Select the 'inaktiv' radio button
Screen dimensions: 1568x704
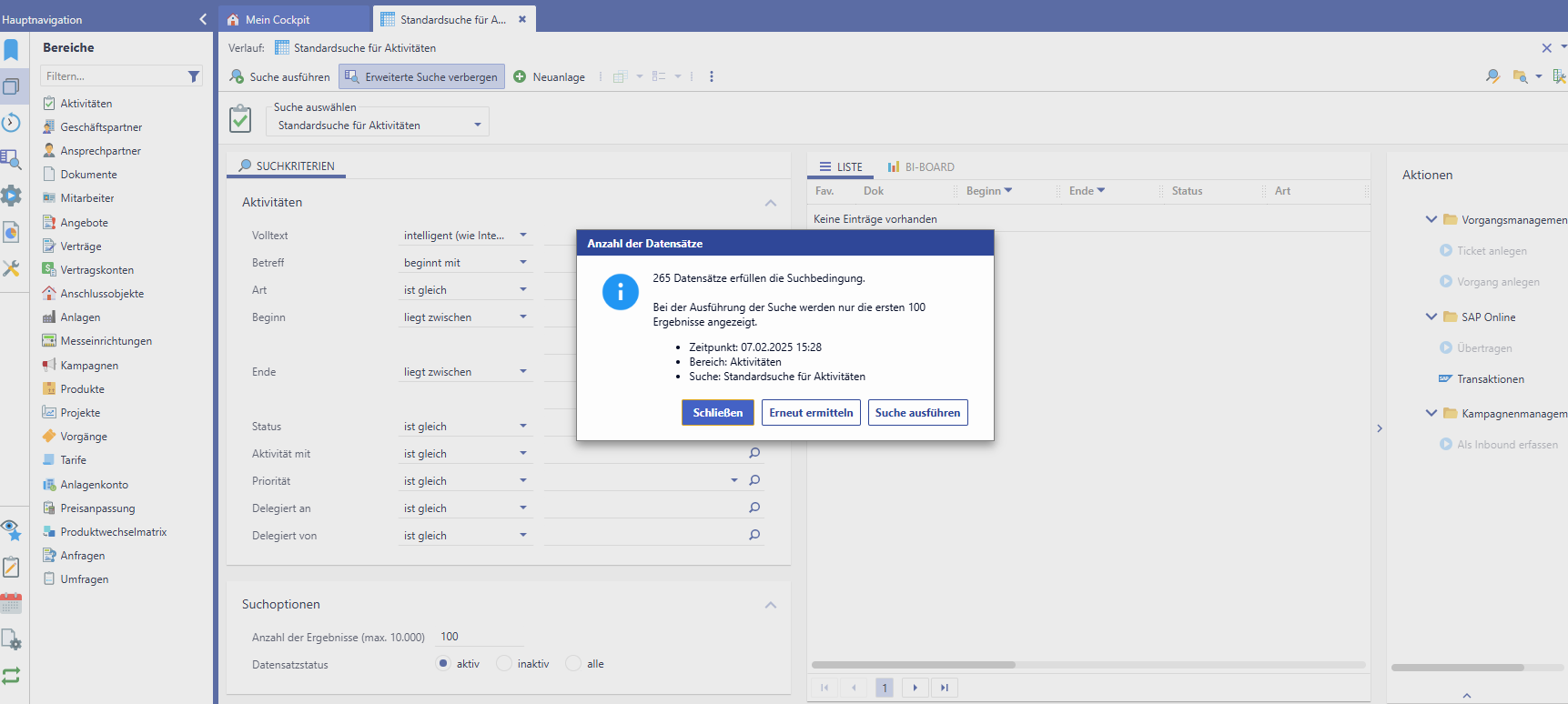pos(504,664)
